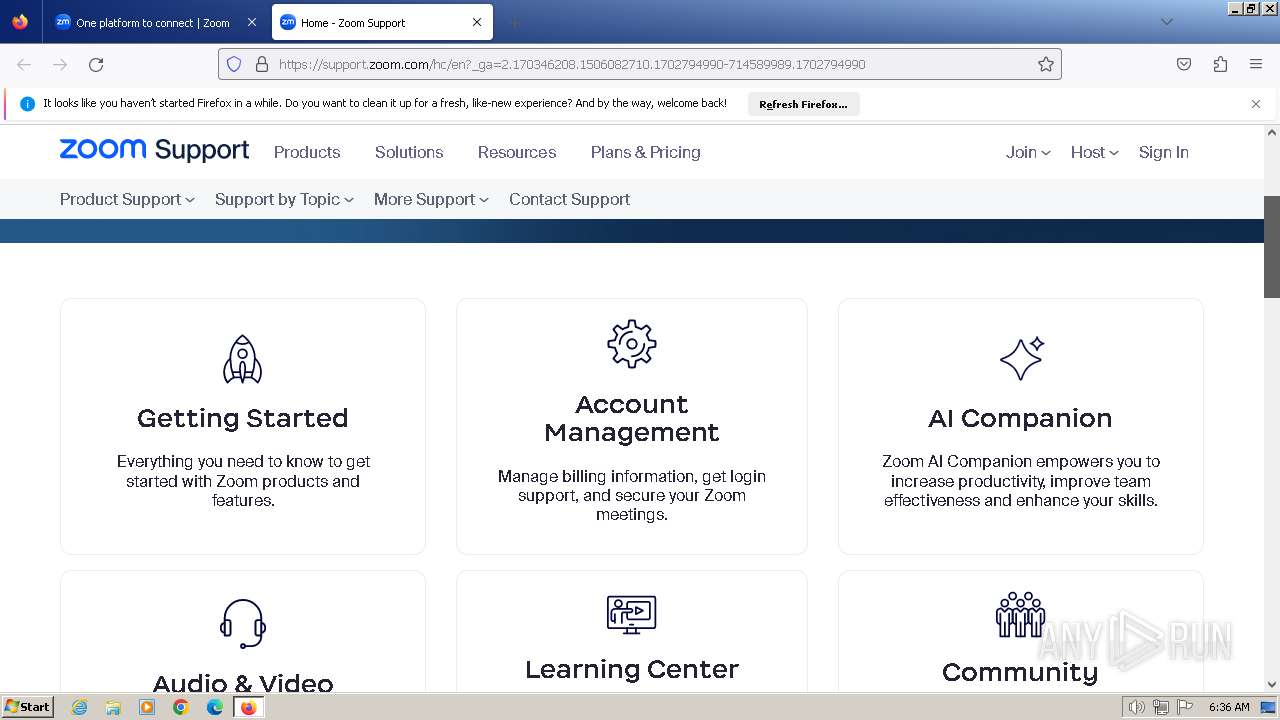Viewport: 1280px width, 720px height.
Task: Click the scrollbar down arrow
Action: 1272,685
